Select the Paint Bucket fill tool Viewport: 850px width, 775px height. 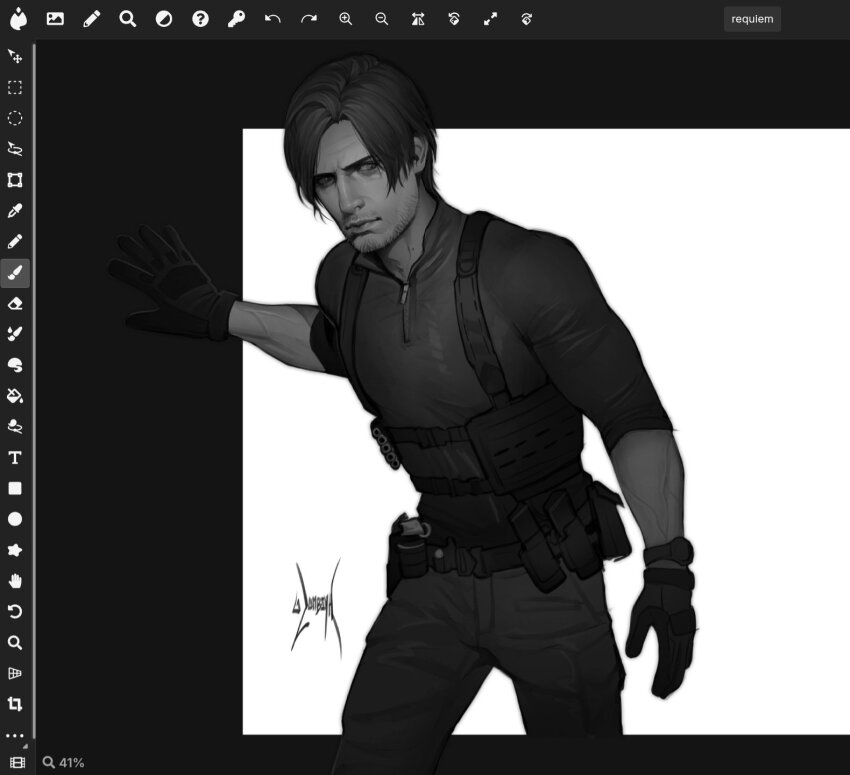15,396
